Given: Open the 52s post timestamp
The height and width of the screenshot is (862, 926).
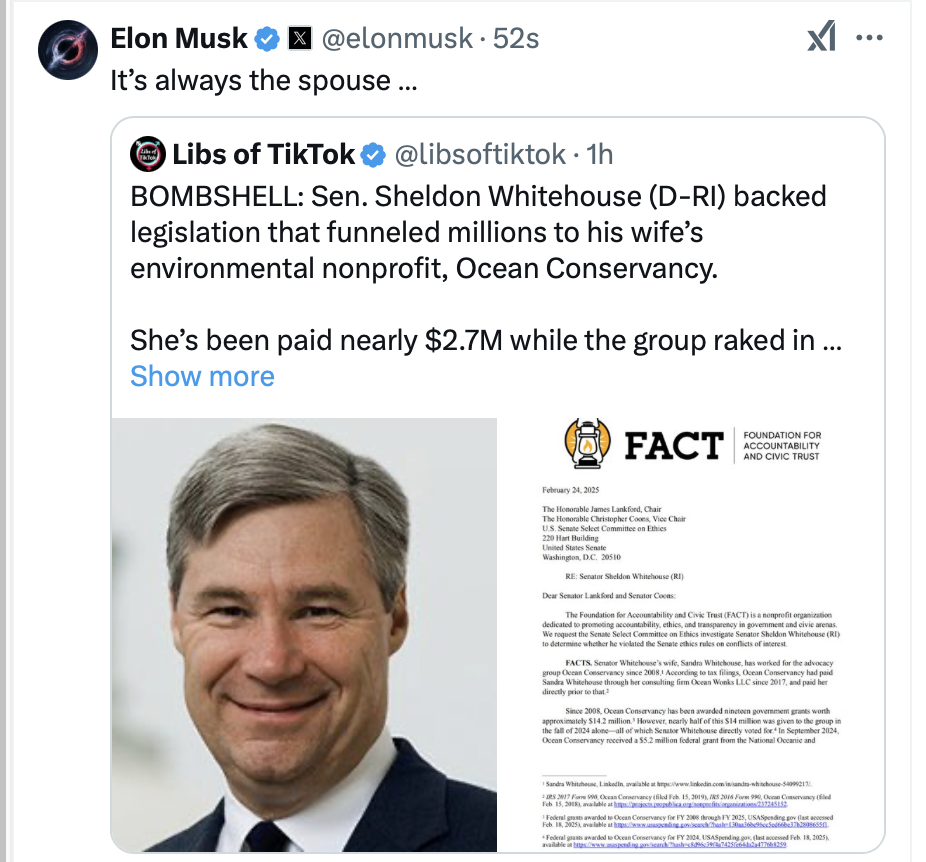Looking at the screenshot, I should click(x=517, y=39).
